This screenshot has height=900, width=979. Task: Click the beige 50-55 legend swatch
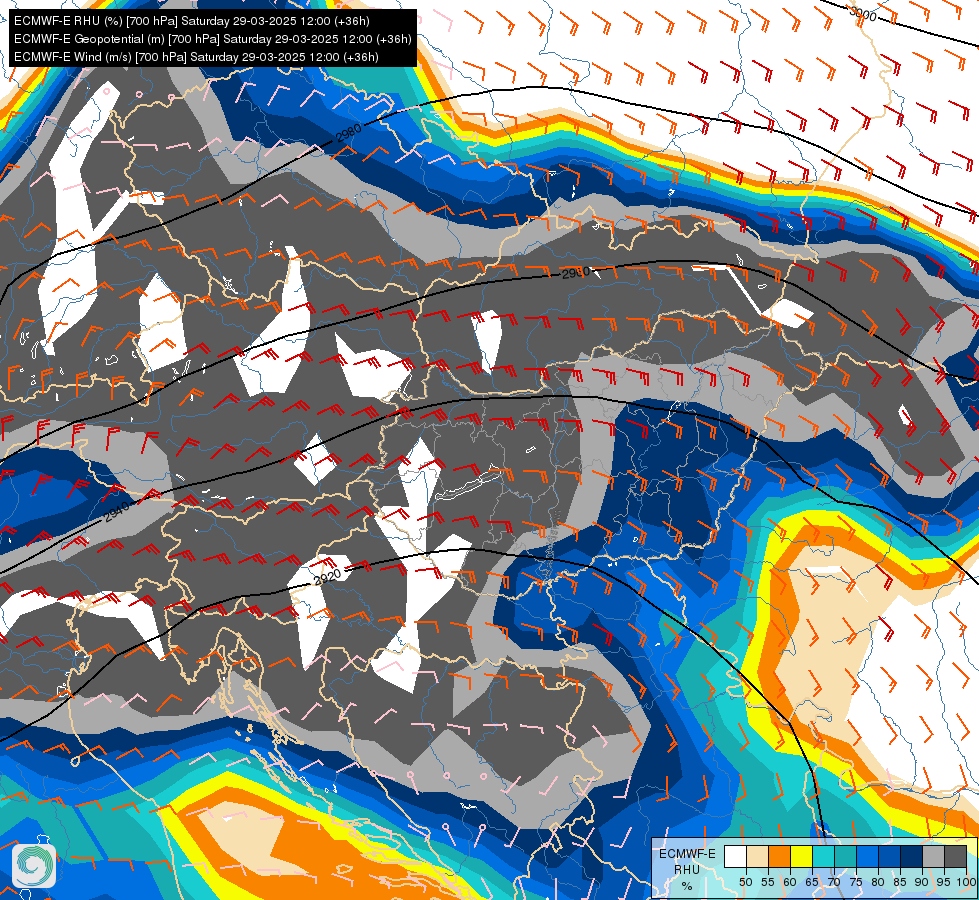point(757,856)
